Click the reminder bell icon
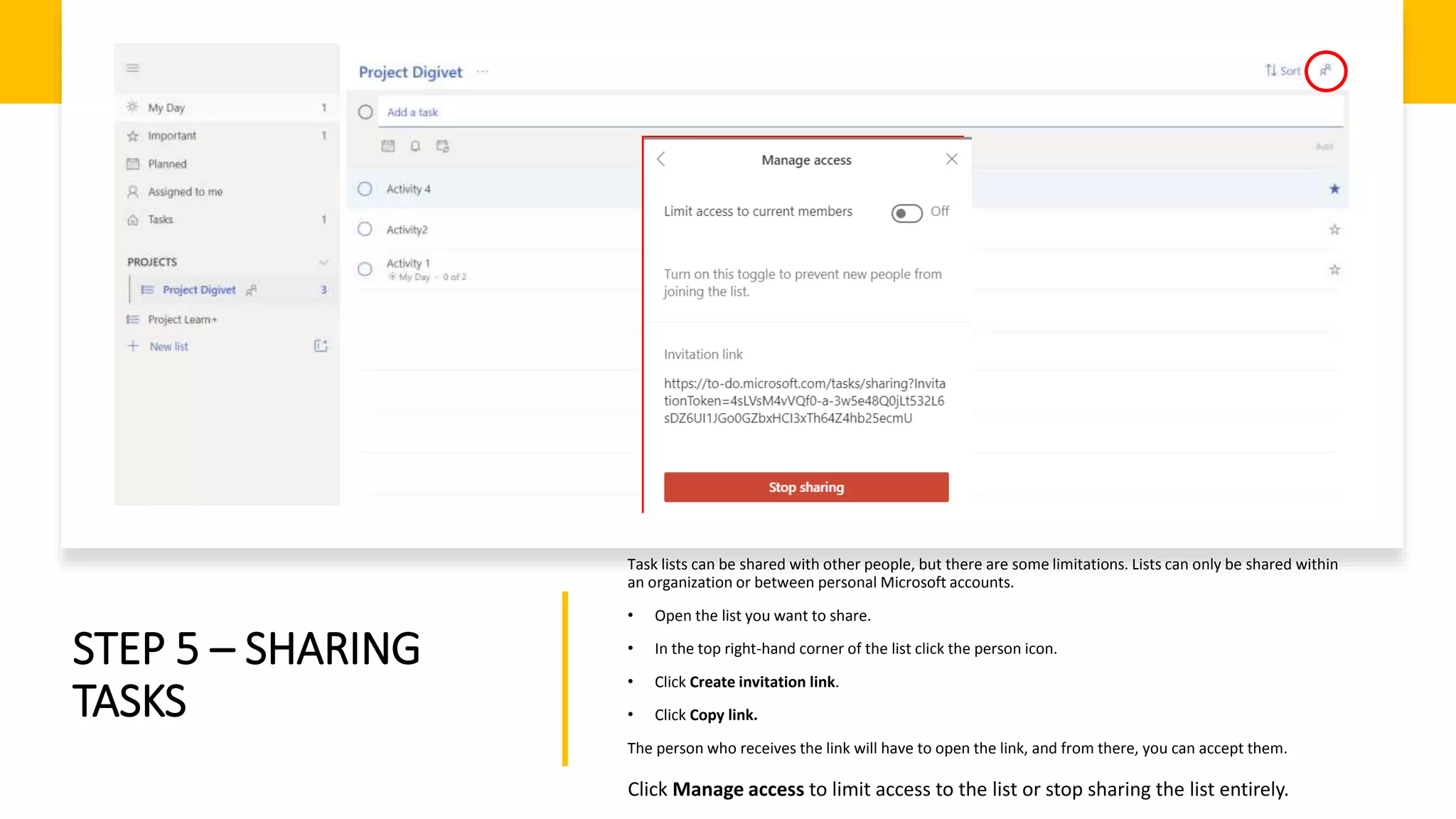 point(415,146)
